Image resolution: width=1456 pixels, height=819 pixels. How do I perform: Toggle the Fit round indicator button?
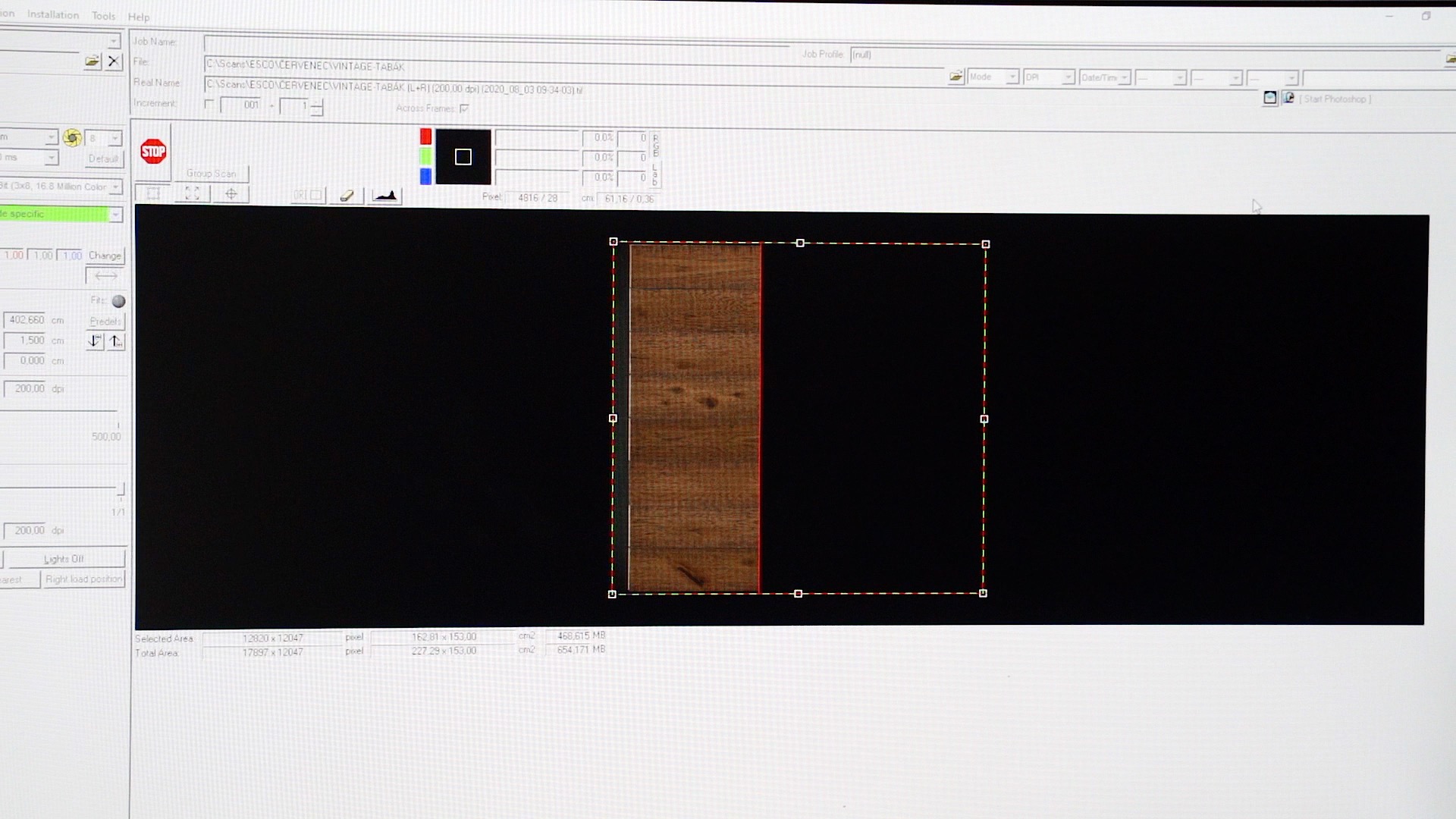[118, 301]
